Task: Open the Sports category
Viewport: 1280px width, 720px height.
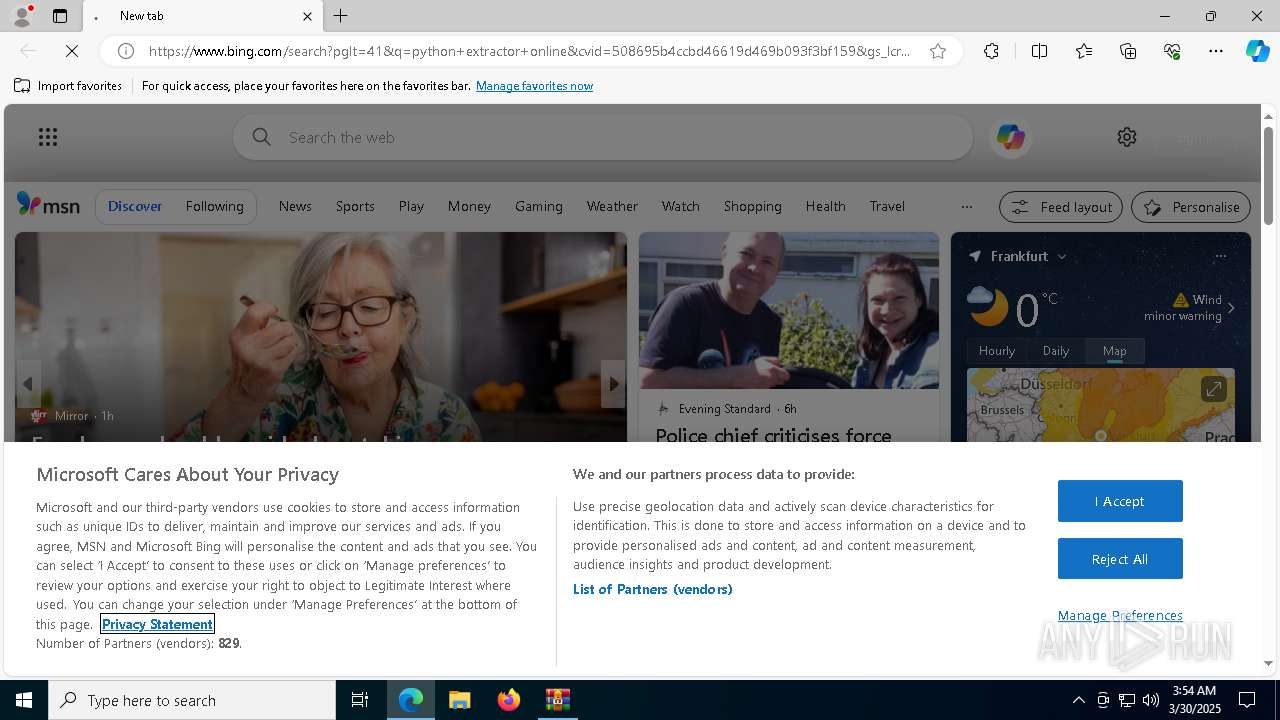Action: click(x=355, y=206)
